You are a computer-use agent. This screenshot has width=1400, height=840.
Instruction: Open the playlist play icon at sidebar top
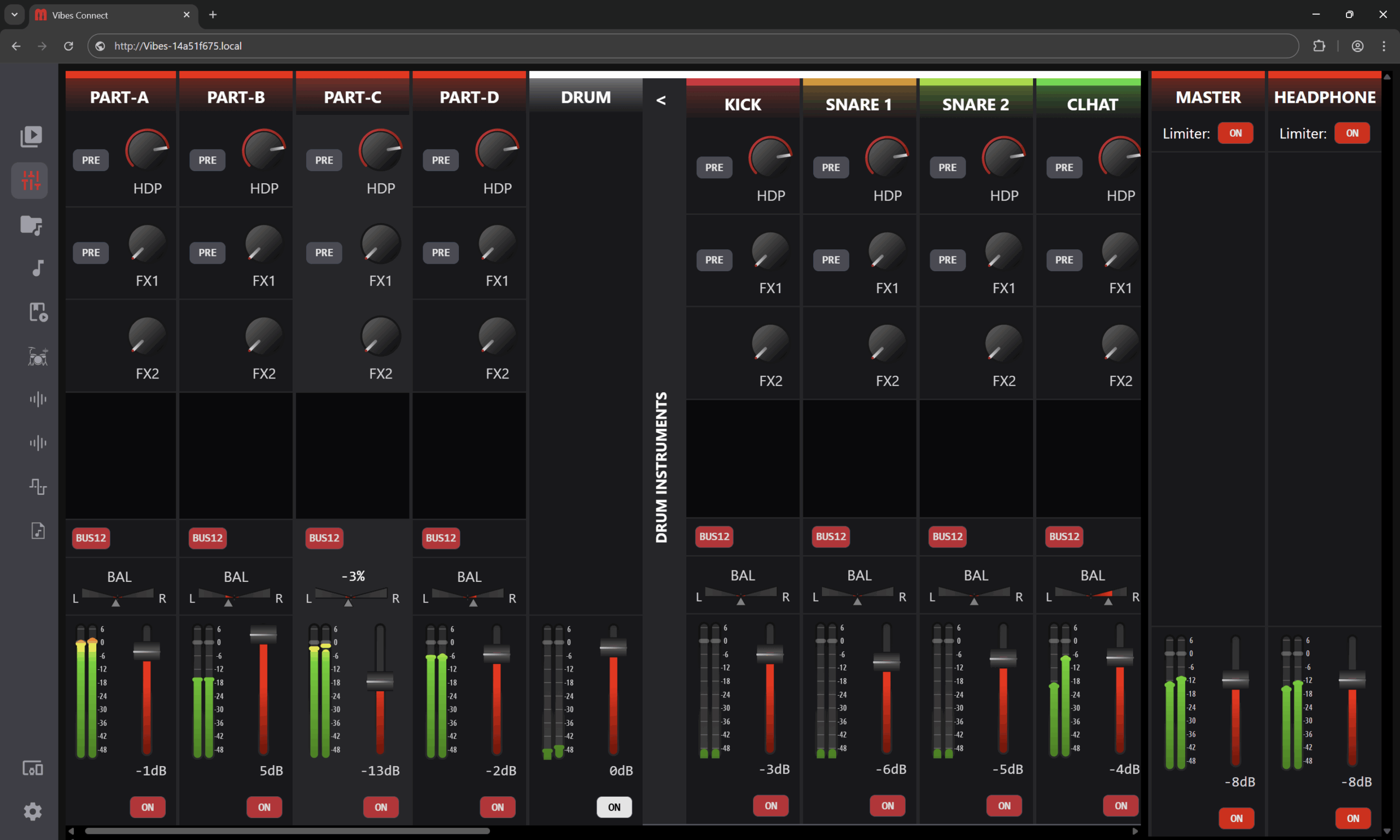pos(31,136)
